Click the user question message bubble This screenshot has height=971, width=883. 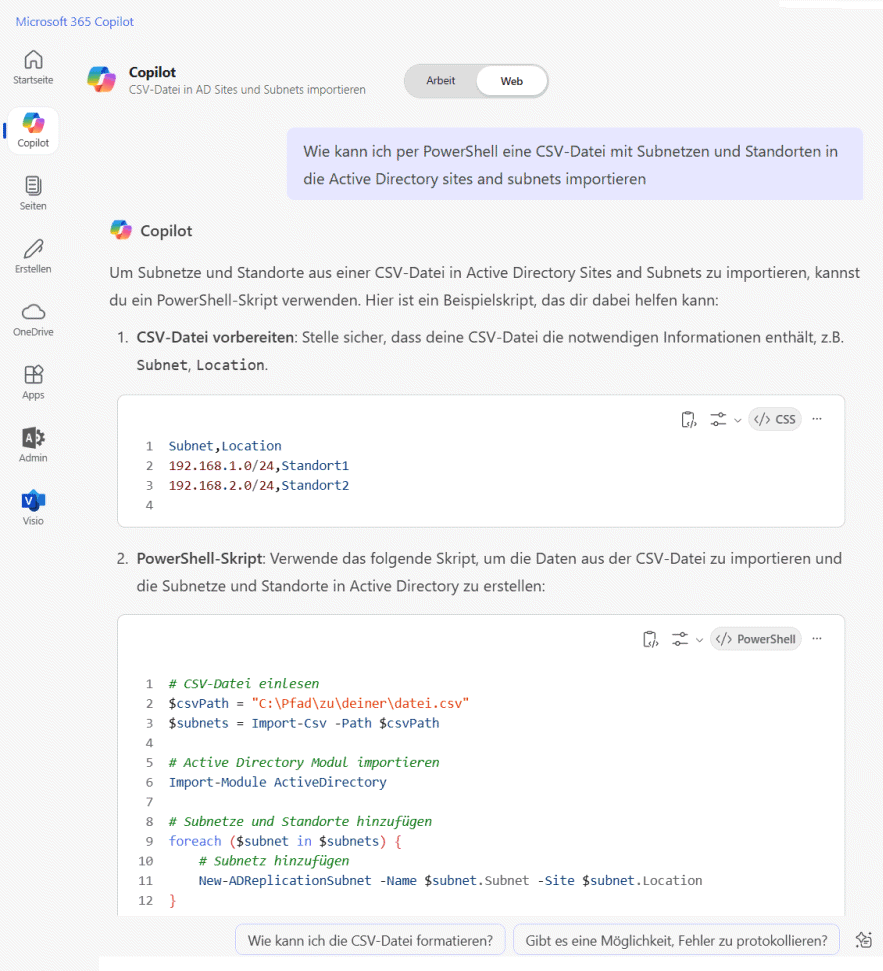point(575,164)
